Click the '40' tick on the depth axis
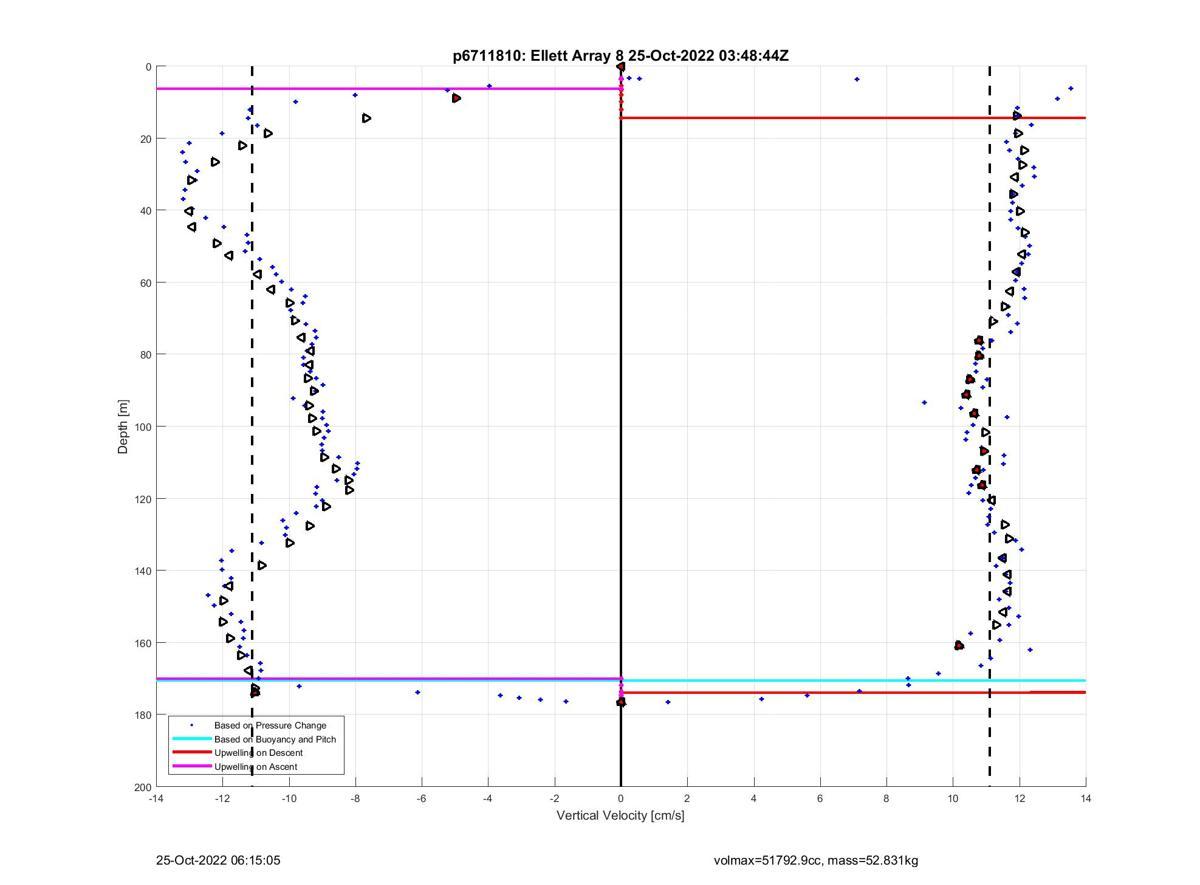The width and height of the screenshot is (1200, 885). pos(145,211)
